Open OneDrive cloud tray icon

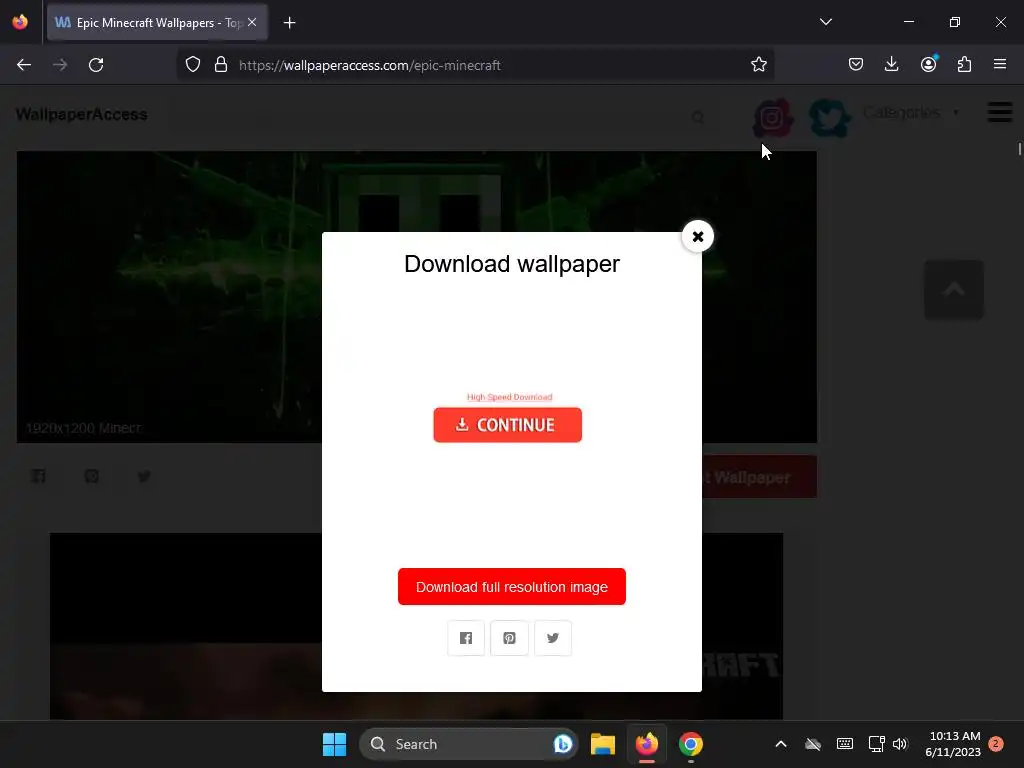812,744
